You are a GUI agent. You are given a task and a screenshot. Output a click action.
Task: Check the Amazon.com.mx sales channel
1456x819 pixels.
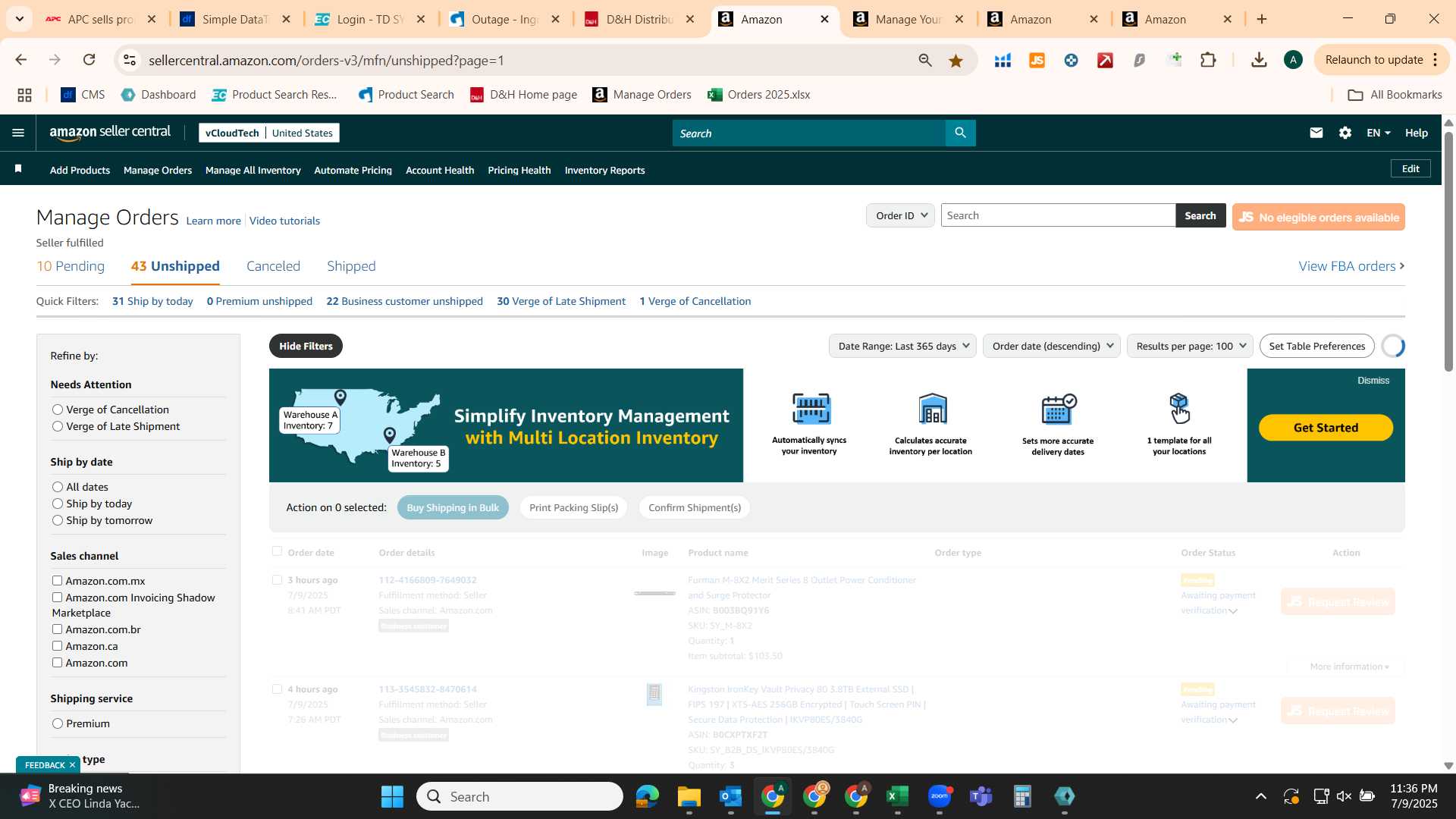(x=57, y=581)
